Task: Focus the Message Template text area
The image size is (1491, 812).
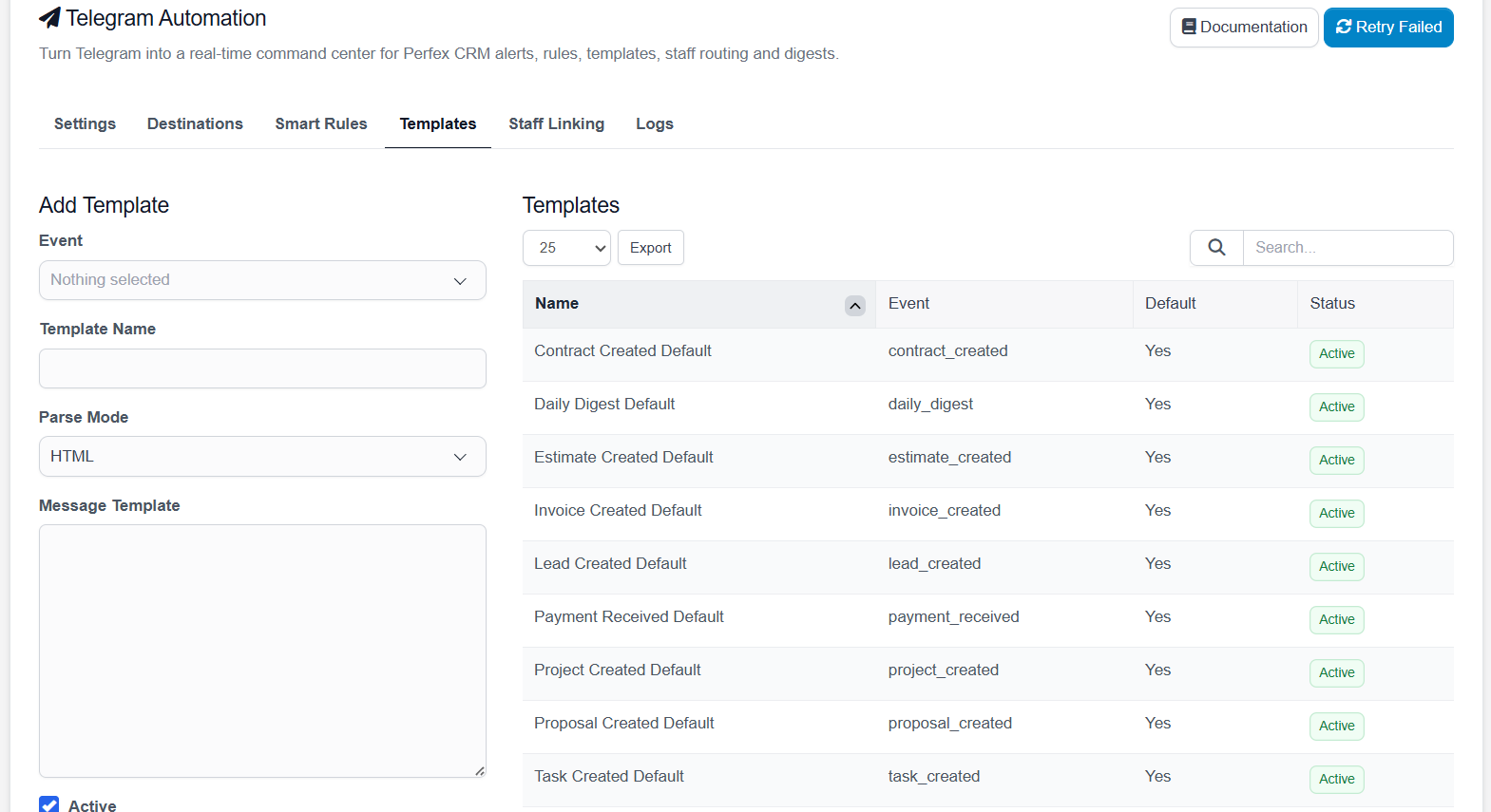Action: click(x=262, y=651)
